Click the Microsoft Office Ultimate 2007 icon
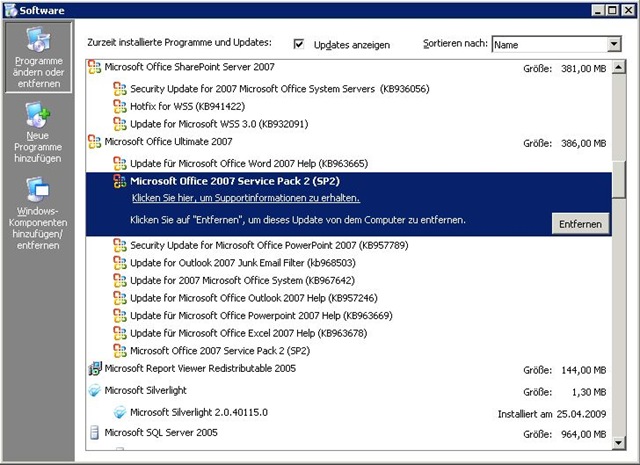 95,143
